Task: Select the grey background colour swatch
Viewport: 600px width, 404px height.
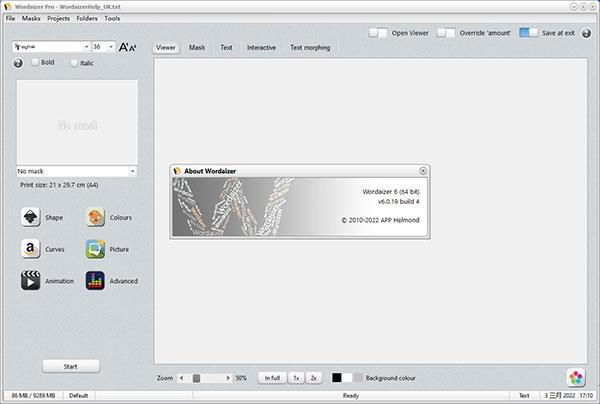Action: [x=358, y=378]
